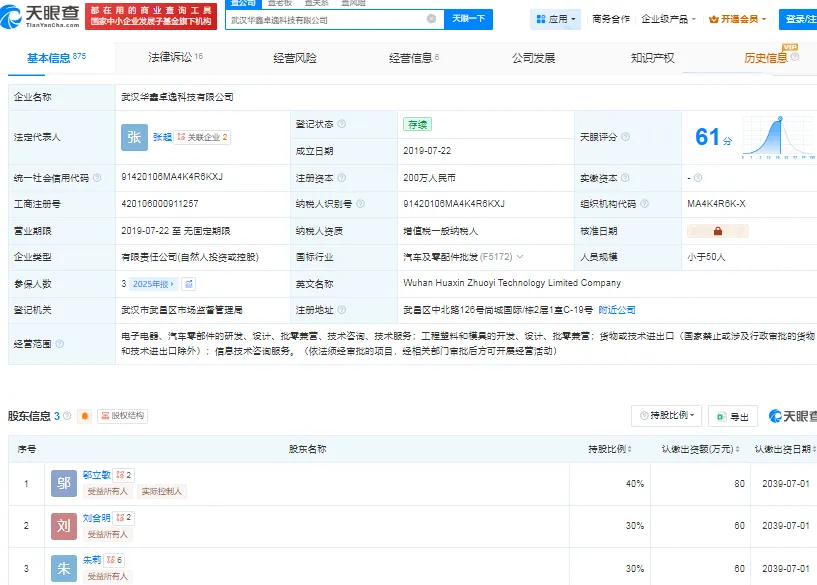Open related companies badge for 朱莉
817x585 pixels.
click(x=114, y=560)
